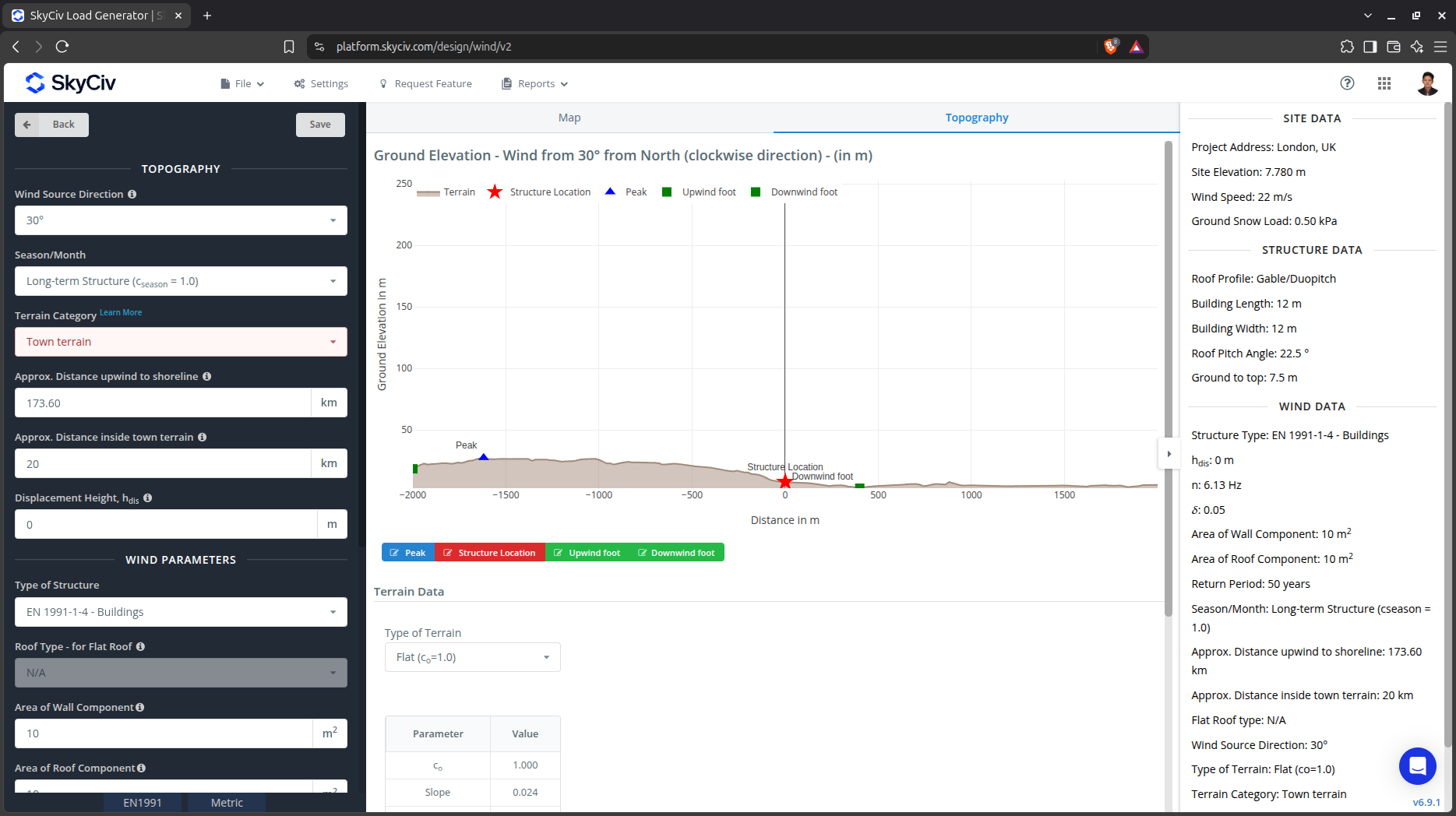Open Type of Terrain Flat dropdown

(x=473, y=657)
